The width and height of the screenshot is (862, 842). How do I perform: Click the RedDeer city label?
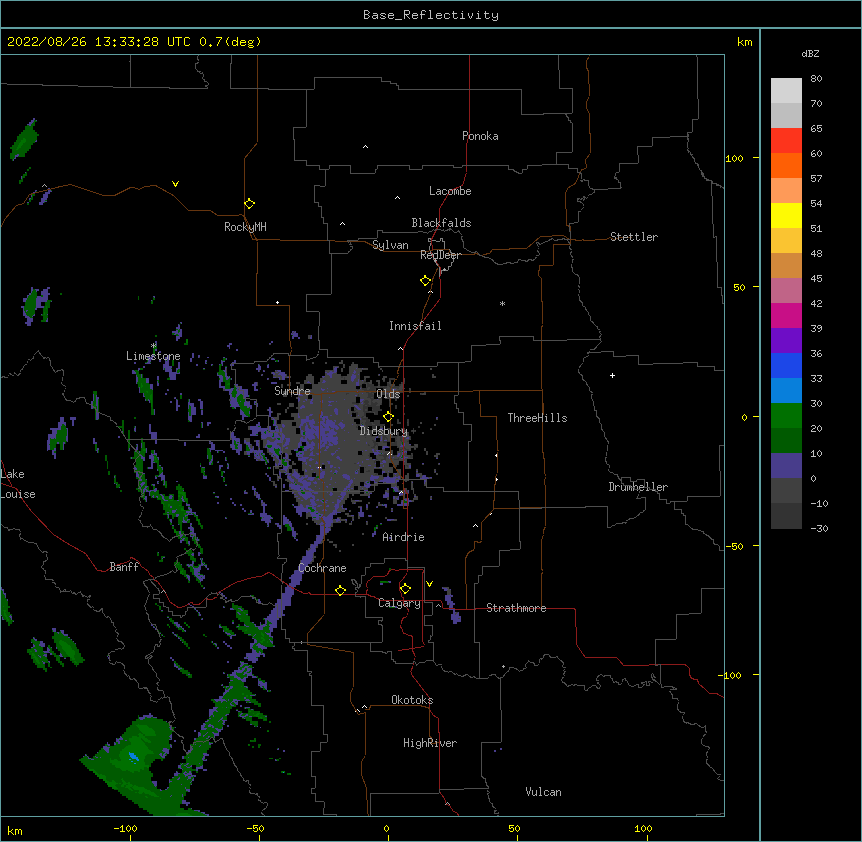point(440,255)
